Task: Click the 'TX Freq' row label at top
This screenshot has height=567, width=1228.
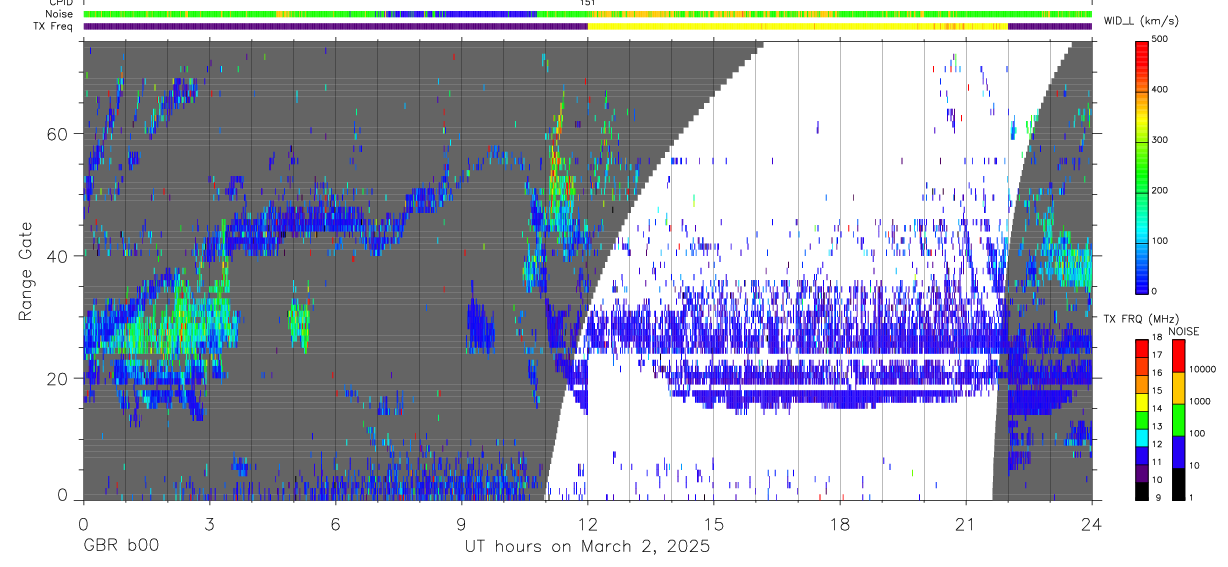Action: tap(53, 26)
